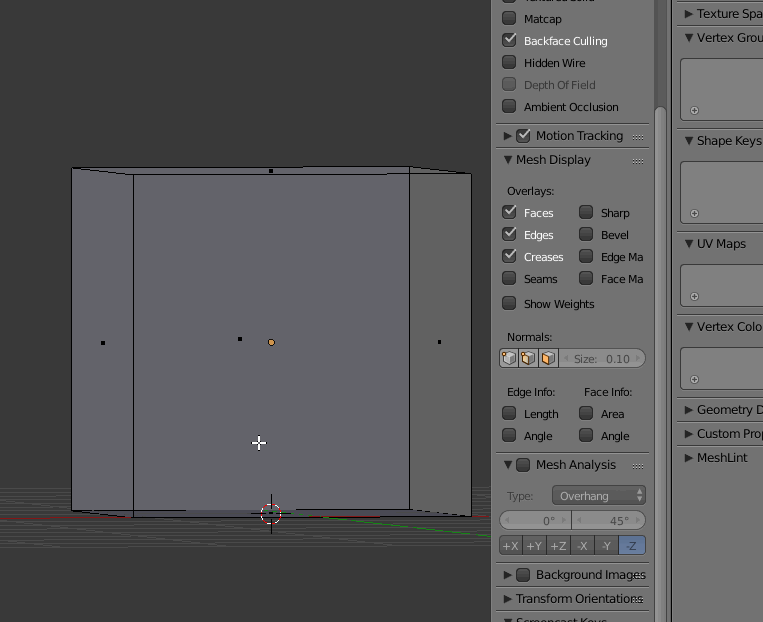Enable Bevel overlay checkbox

pyautogui.click(x=586, y=234)
